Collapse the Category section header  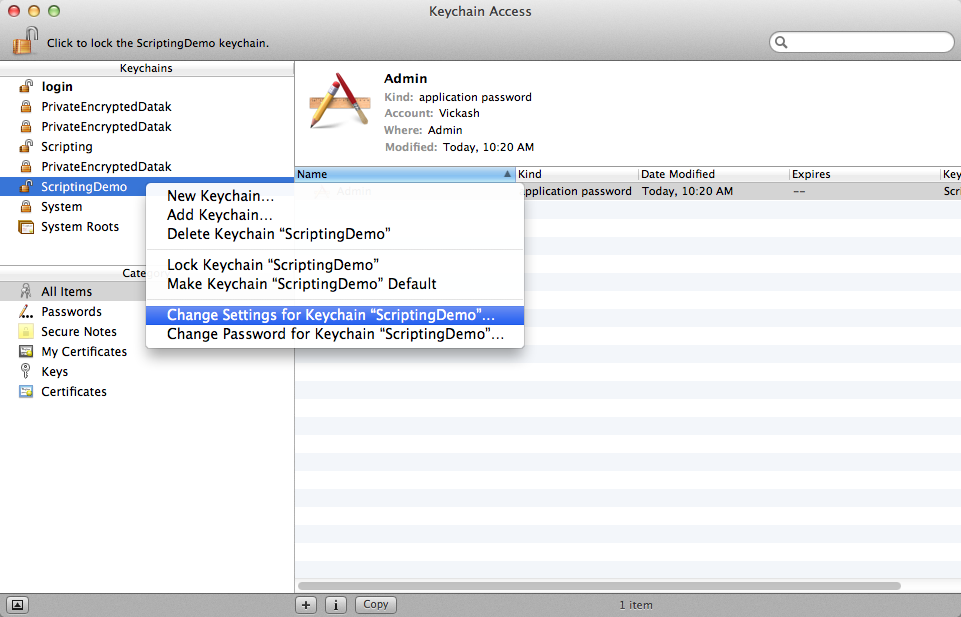click(x=135, y=273)
